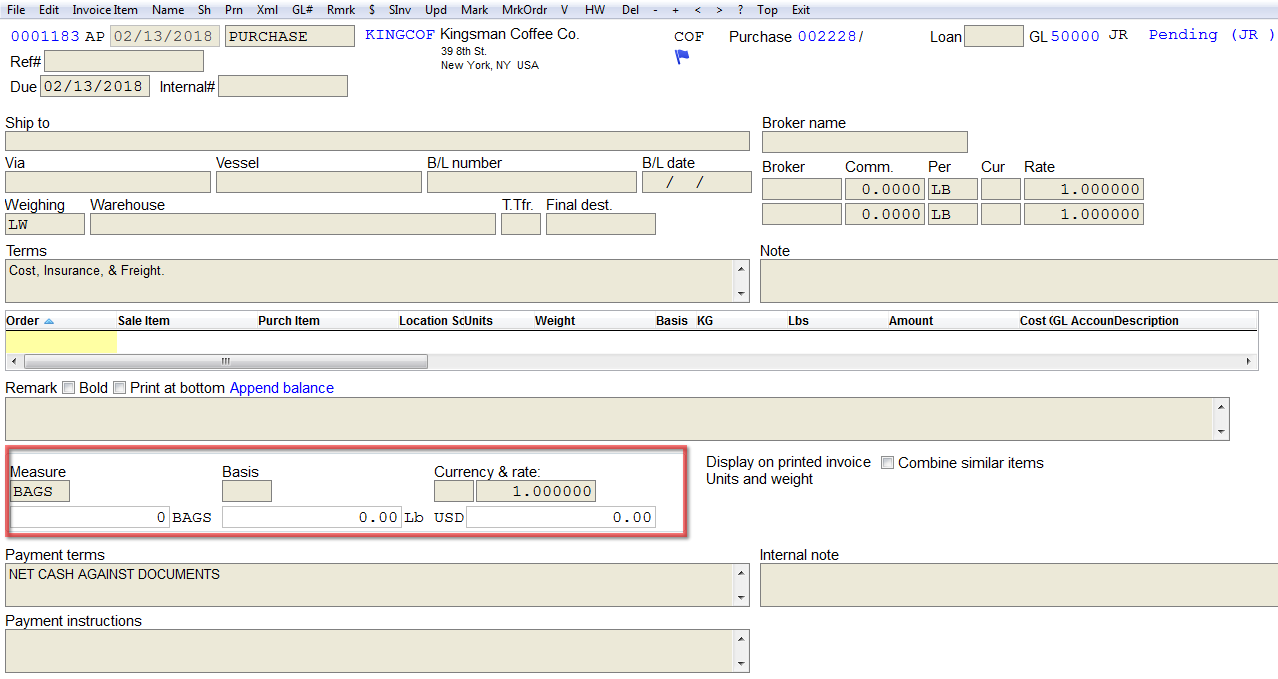
Task: Click the Order column sort arrow
Action: point(49,321)
